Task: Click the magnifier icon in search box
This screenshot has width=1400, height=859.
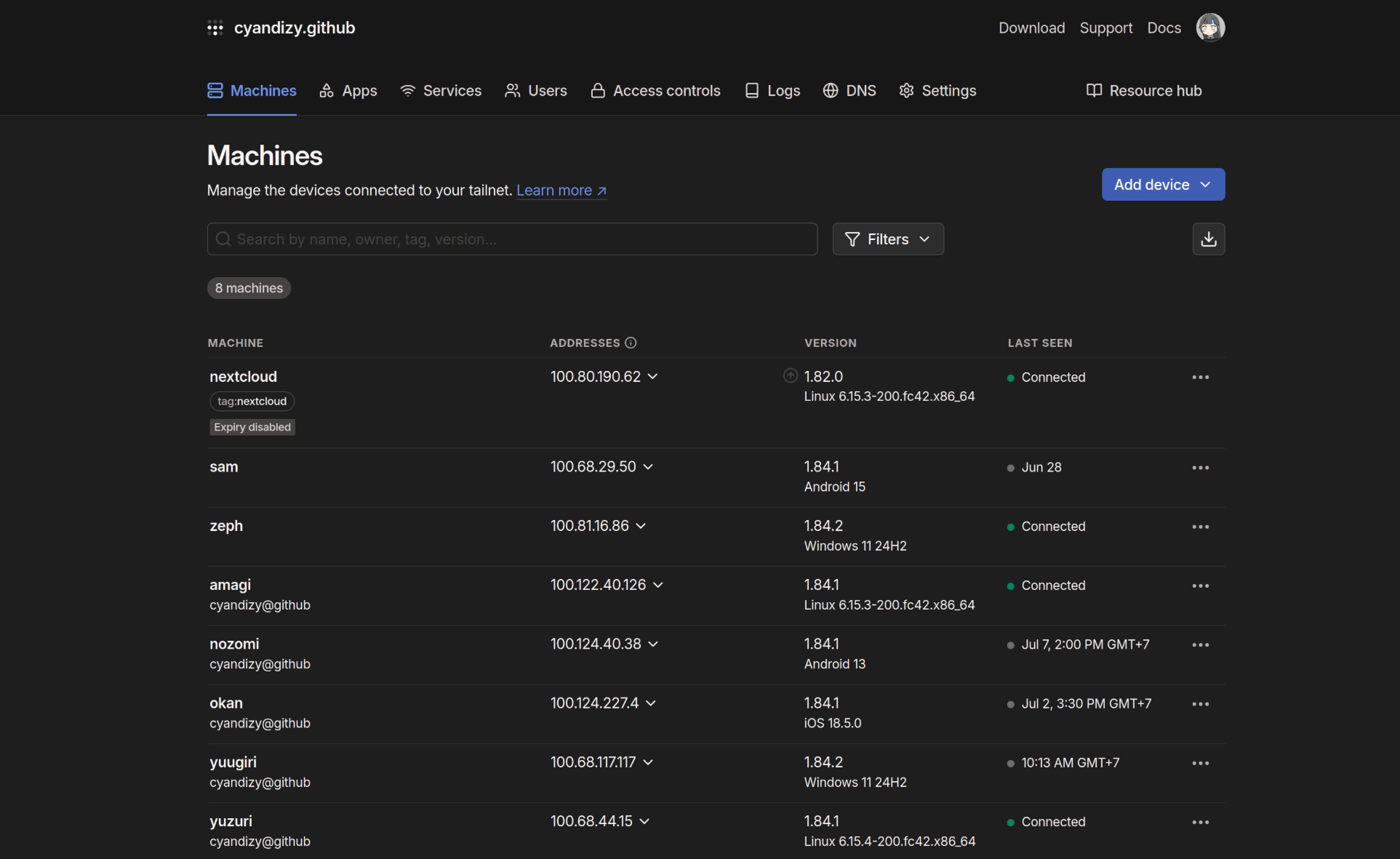Action: click(x=223, y=239)
